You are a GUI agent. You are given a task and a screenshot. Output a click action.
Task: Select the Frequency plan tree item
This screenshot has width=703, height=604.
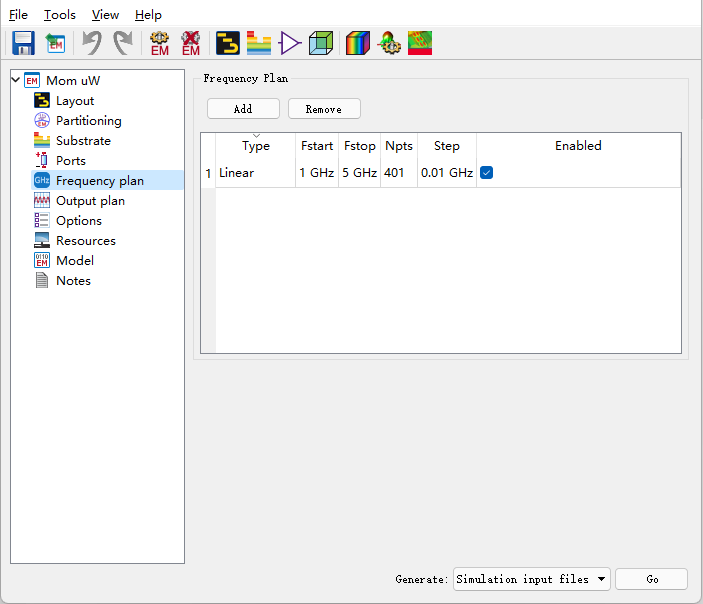[x=107, y=180]
